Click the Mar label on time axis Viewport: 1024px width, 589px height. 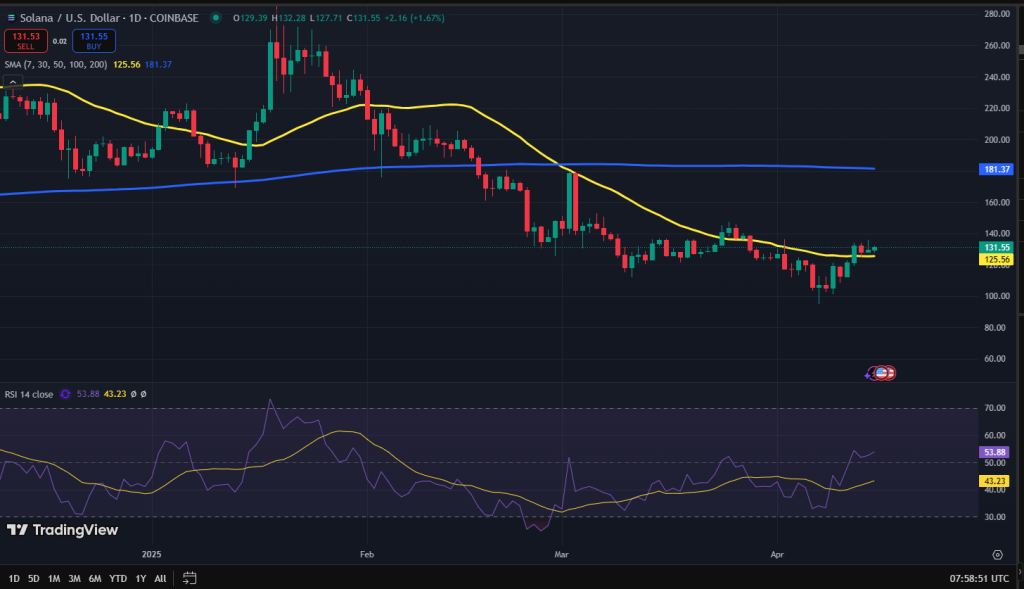point(562,554)
